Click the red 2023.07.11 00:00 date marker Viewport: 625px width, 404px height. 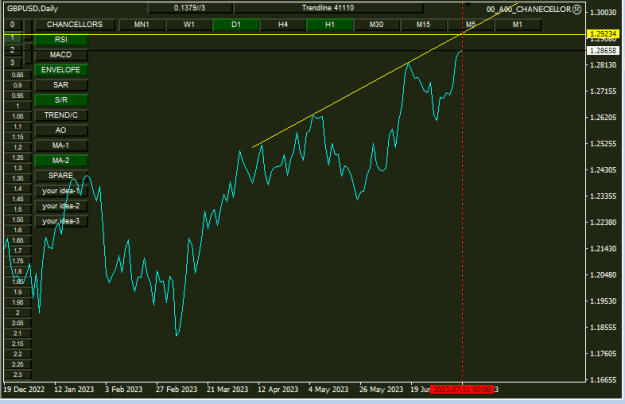[x=462, y=389]
